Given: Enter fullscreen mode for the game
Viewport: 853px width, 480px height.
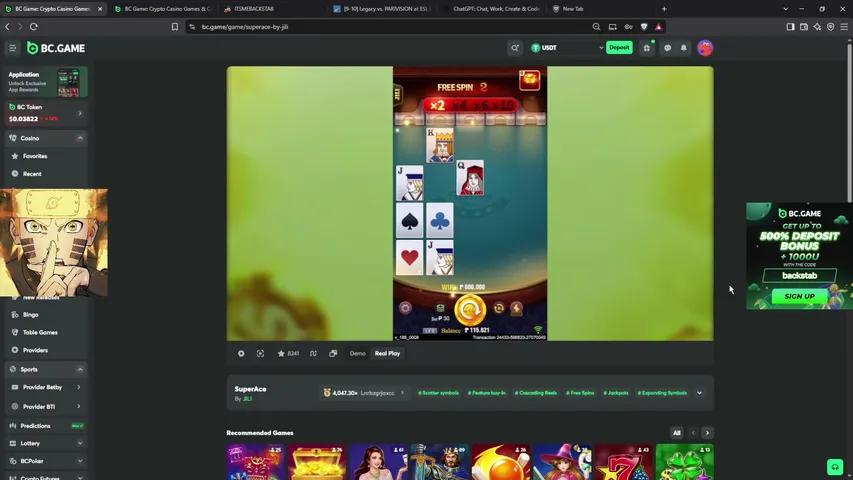Looking at the screenshot, I should (261, 353).
